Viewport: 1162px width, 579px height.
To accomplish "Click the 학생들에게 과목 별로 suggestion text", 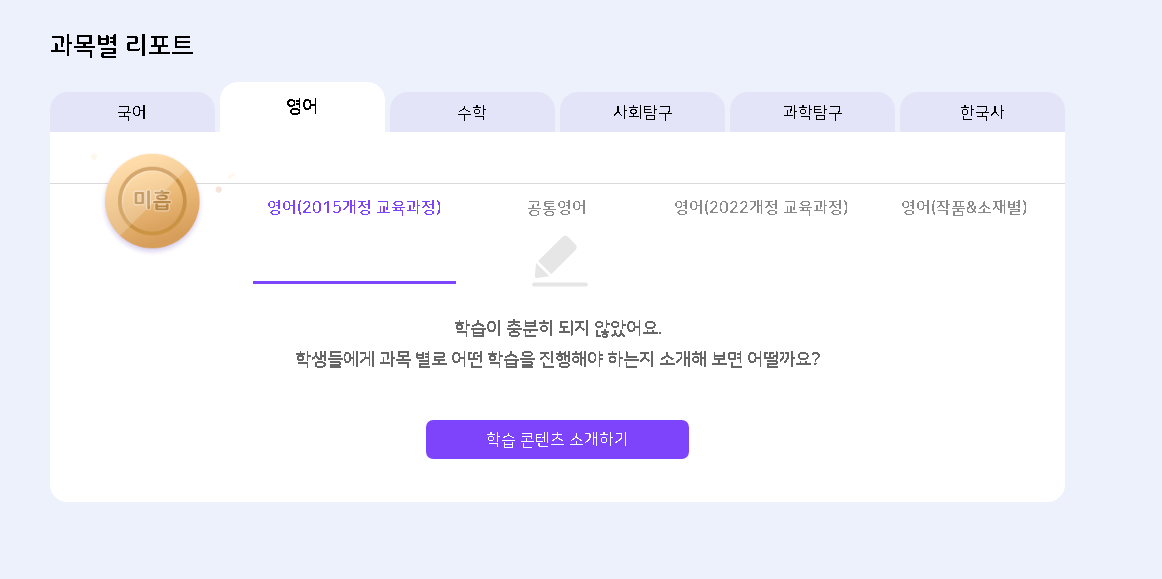I will pos(557,358).
